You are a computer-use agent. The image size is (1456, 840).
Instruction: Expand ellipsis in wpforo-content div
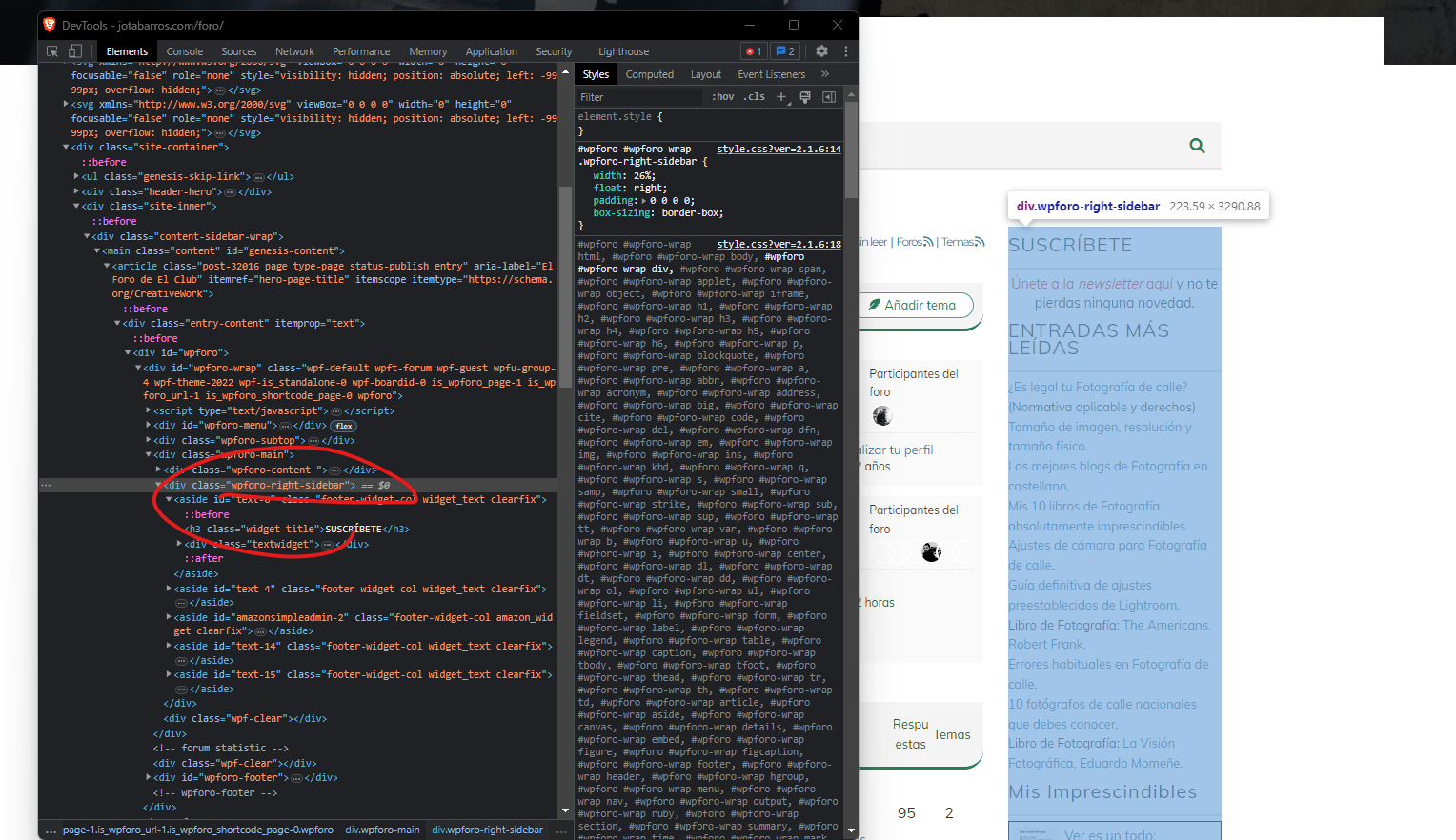click(334, 470)
